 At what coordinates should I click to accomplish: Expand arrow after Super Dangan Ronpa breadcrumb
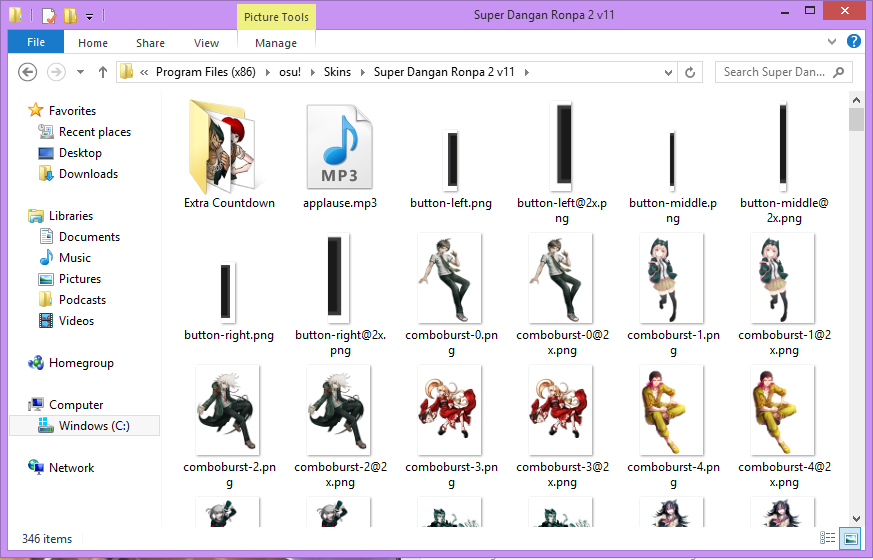[527, 72]
